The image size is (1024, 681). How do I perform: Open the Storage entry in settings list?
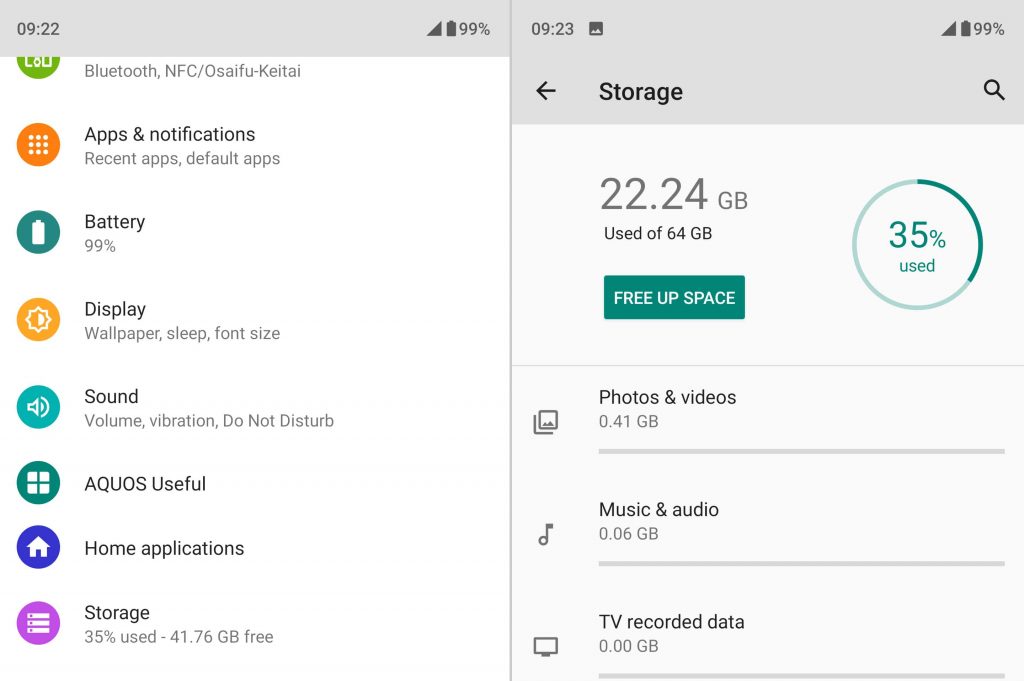click(255, 624)
